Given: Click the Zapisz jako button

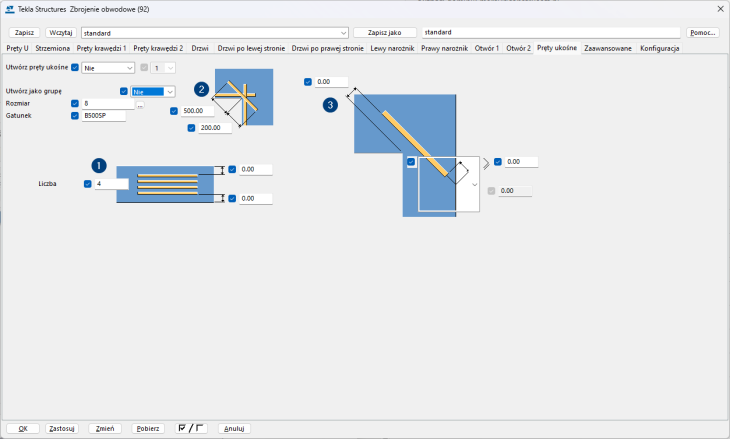Looking at the screenshot, I should click(x=385, y=33).
